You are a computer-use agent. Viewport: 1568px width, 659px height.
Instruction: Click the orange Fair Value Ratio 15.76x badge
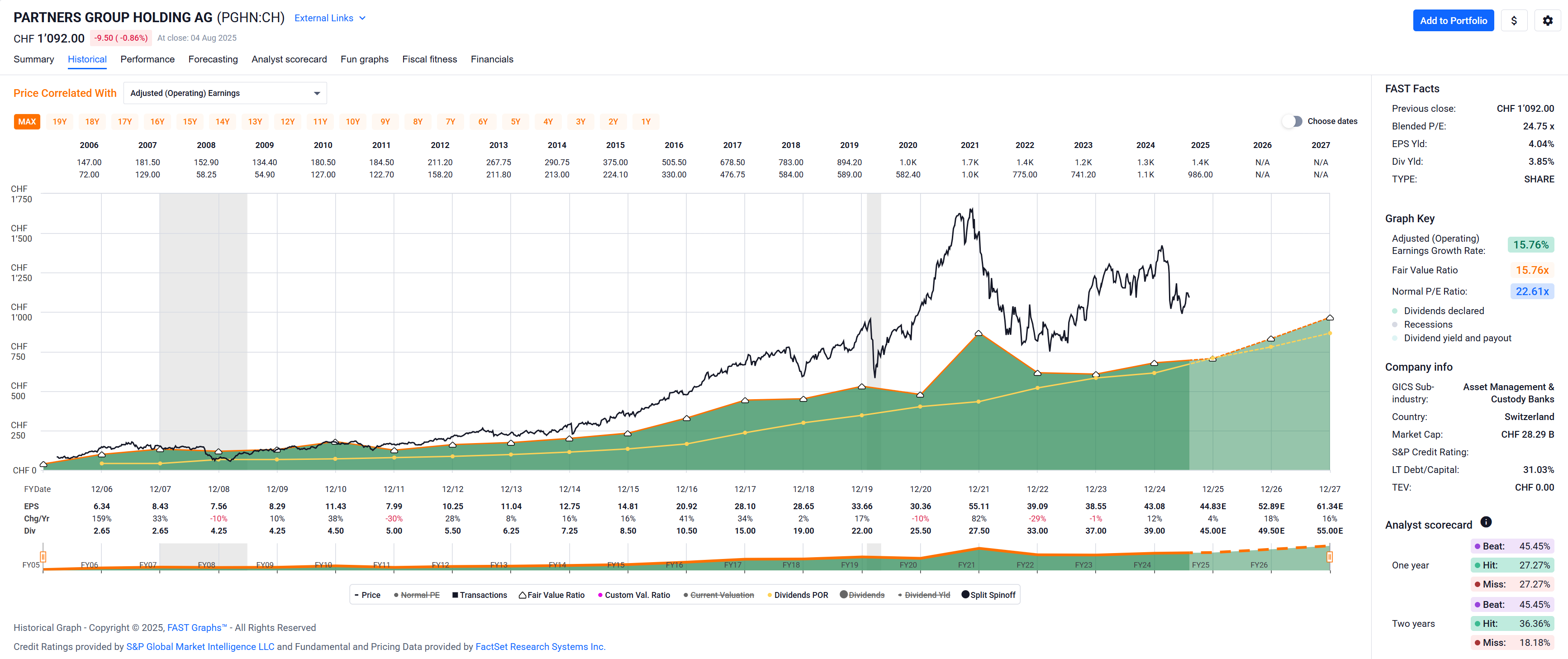(x=1531, y=270)
